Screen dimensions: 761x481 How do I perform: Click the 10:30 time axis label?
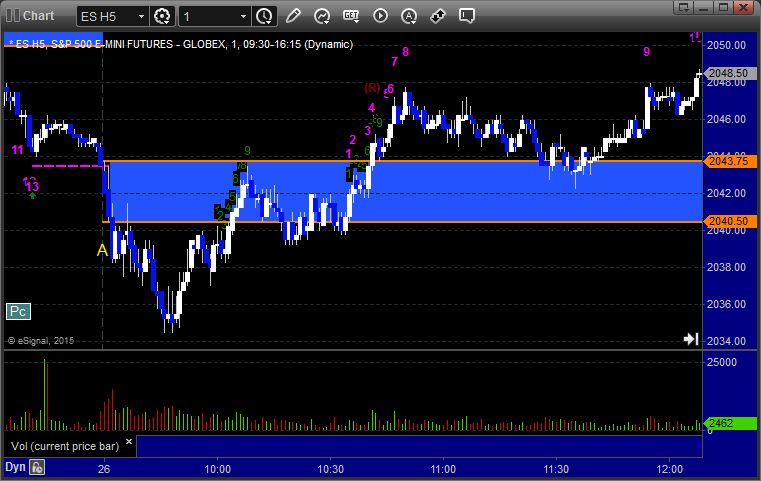pos(331,469)
